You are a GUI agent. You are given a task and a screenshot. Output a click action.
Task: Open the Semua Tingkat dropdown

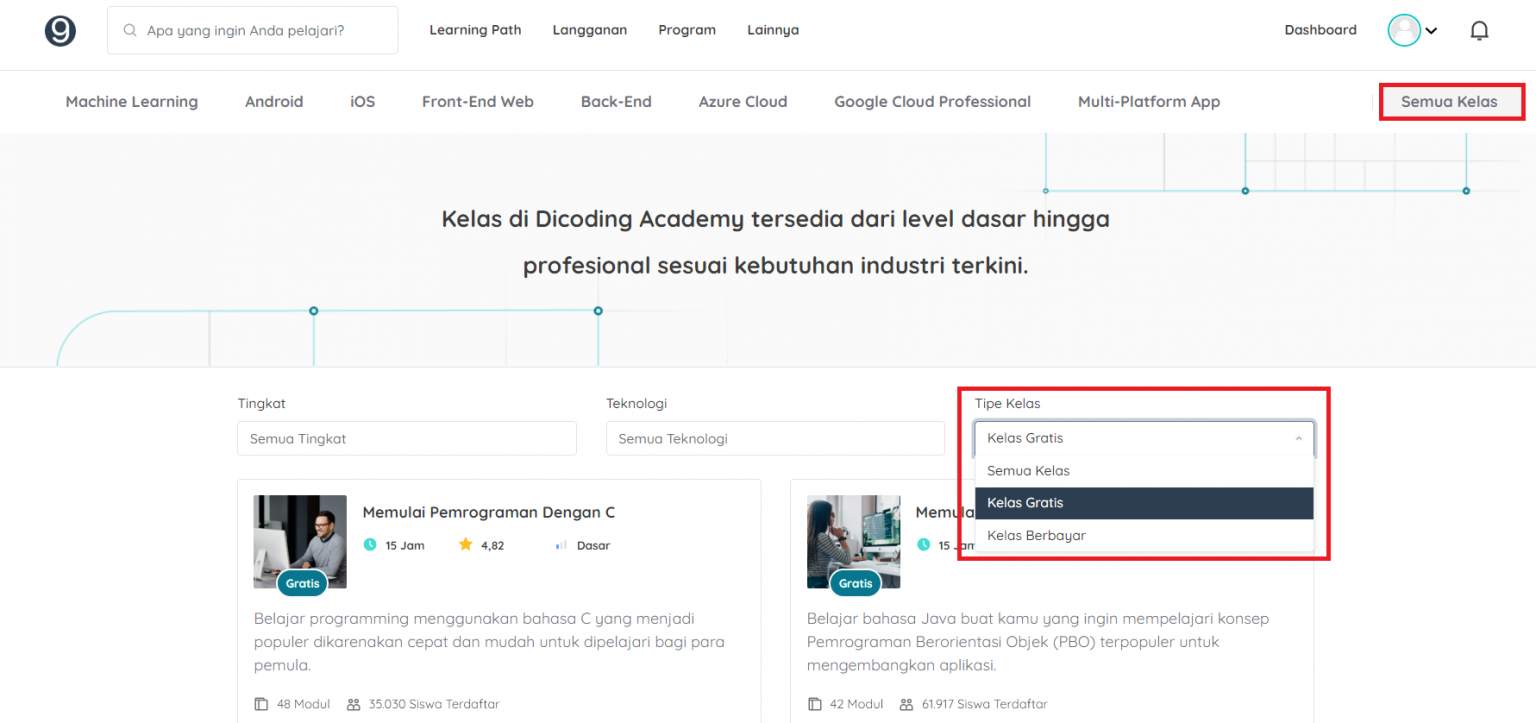click(x=406, y=438)
